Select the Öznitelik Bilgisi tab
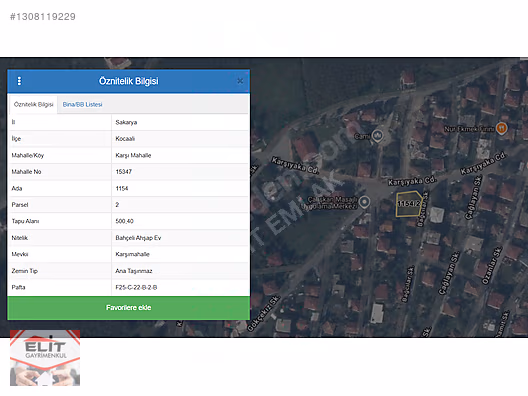 coord(33,104)
